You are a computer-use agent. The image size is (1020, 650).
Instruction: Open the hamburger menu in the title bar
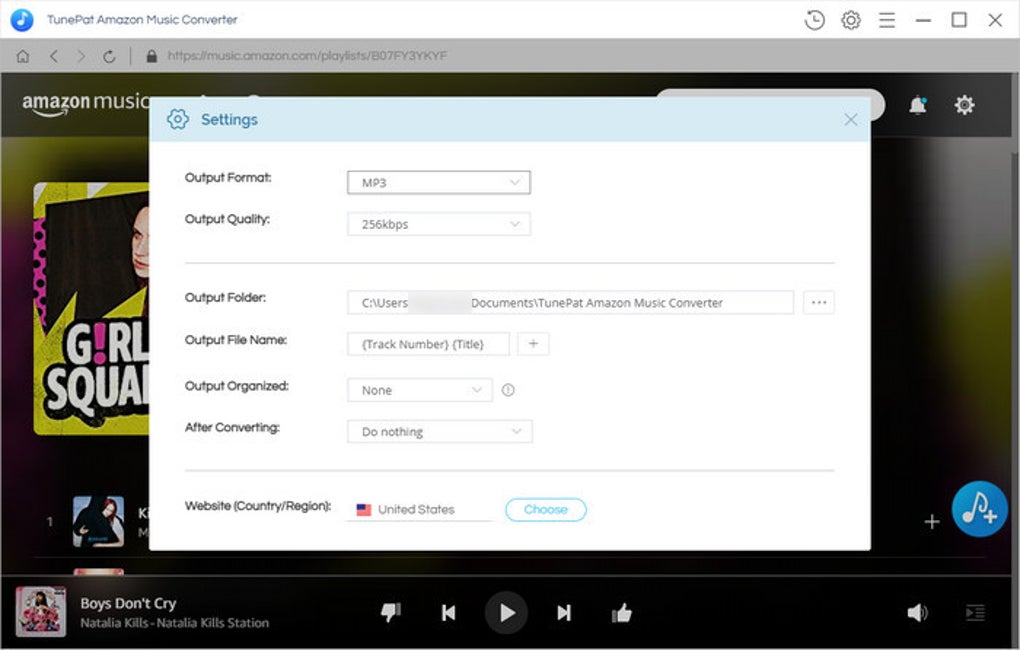coord(886,19)
